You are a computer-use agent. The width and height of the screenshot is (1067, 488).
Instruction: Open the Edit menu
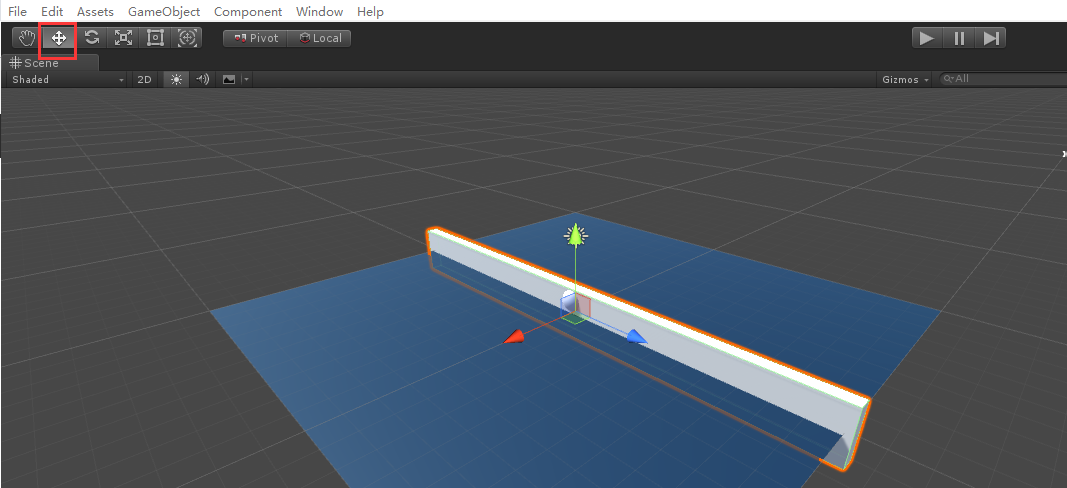(52, 12)
